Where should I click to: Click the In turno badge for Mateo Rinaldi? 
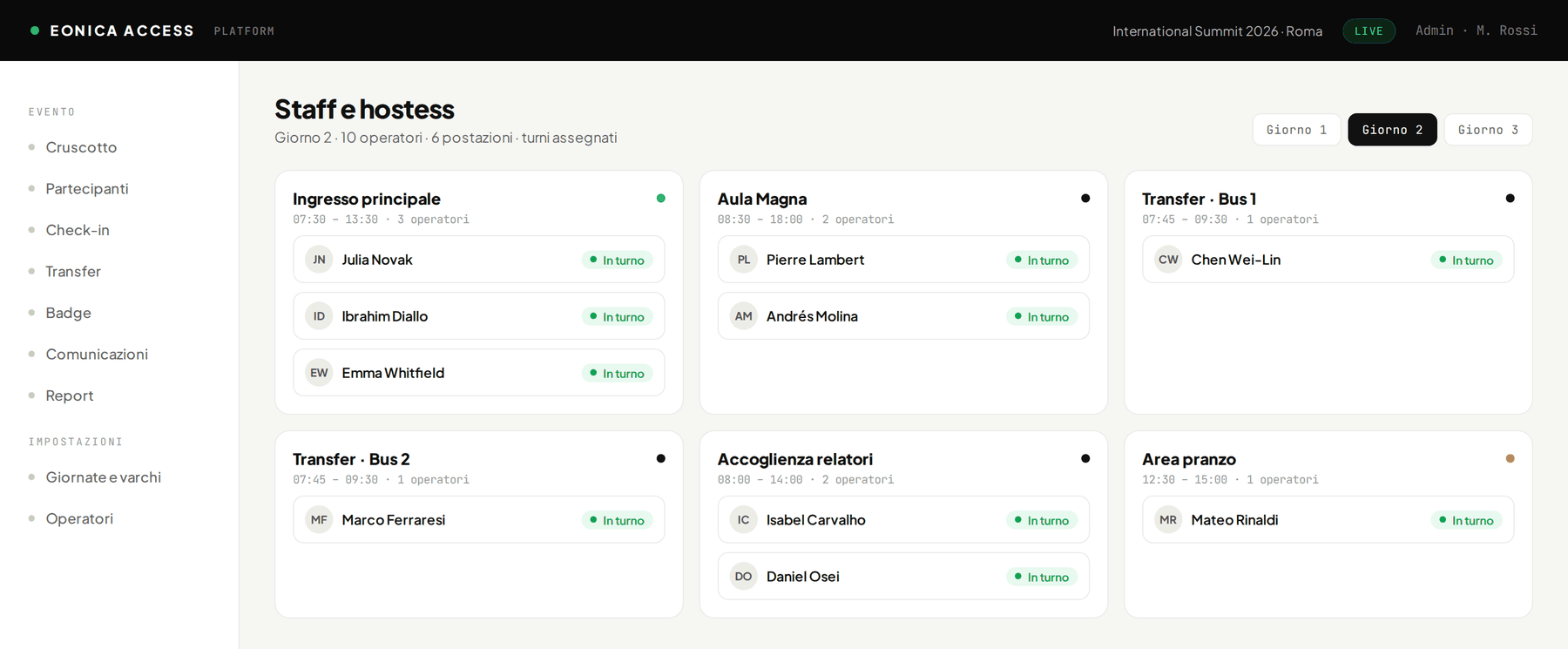pos(1466,520)
